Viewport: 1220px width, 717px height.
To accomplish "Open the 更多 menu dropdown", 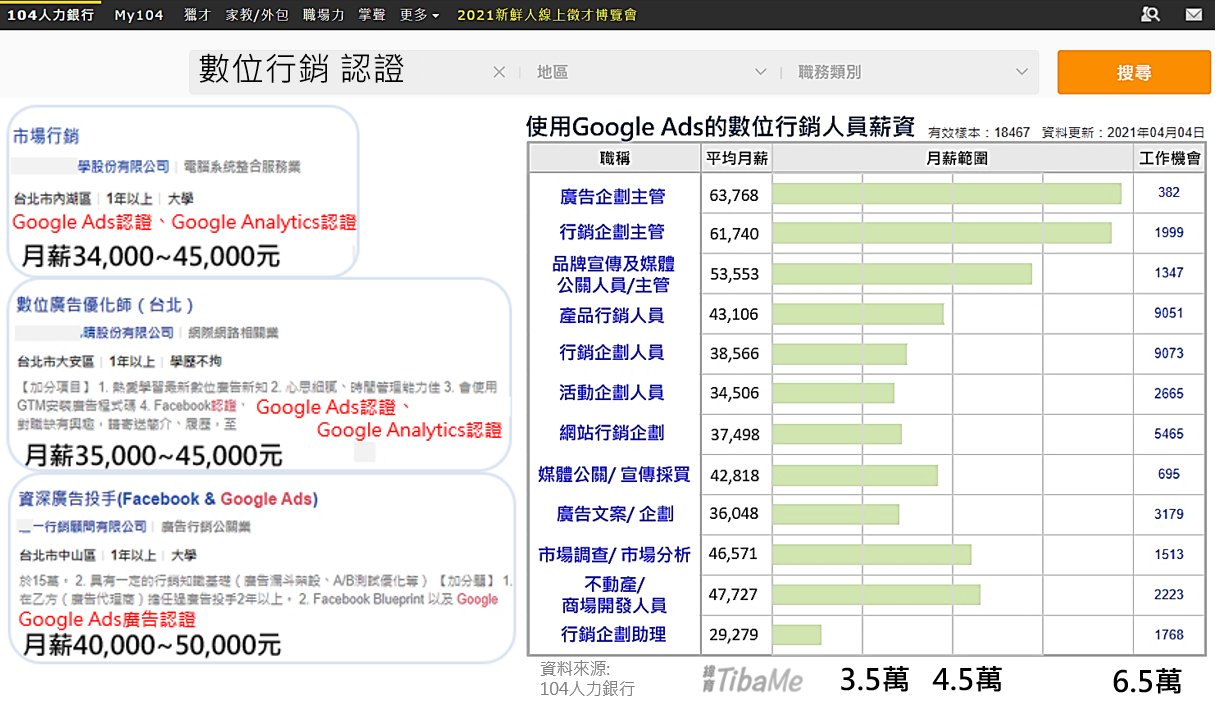I will tap(419, 15).
